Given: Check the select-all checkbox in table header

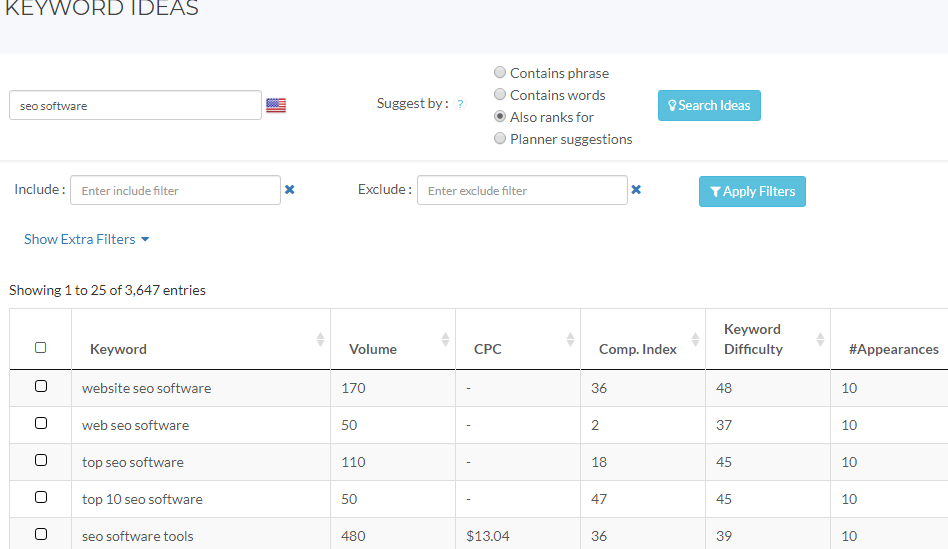Looking at the screenshot, I should 41,348.
